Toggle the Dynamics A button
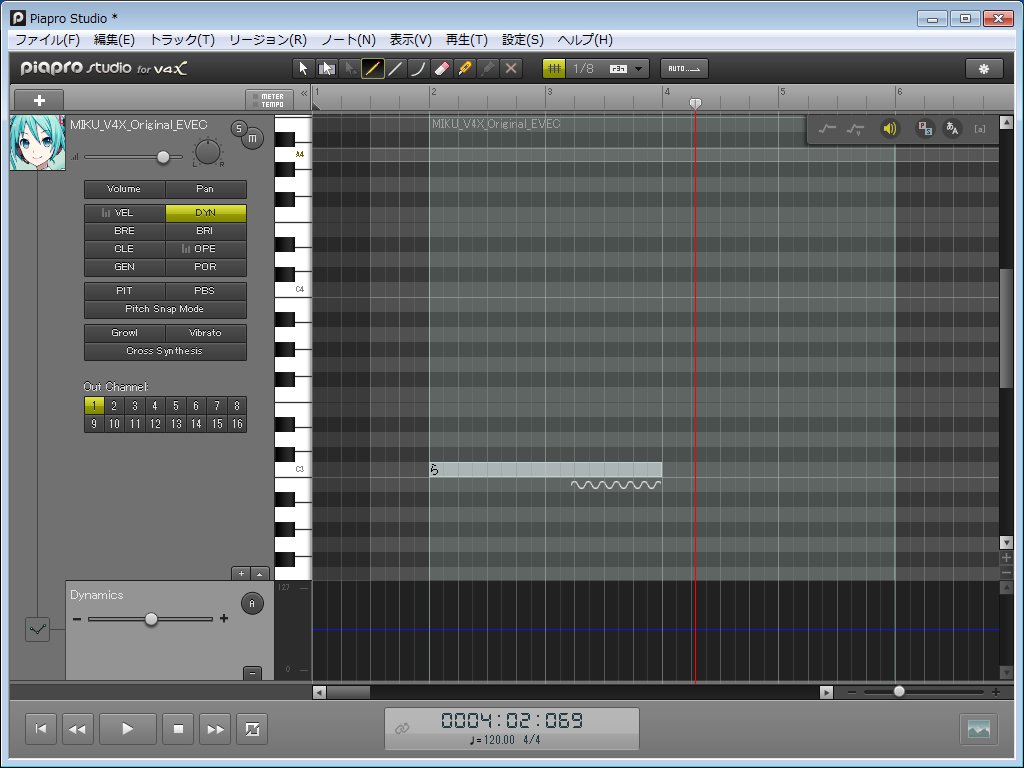This screenshot has height=768, width=1024. (252, 603)
